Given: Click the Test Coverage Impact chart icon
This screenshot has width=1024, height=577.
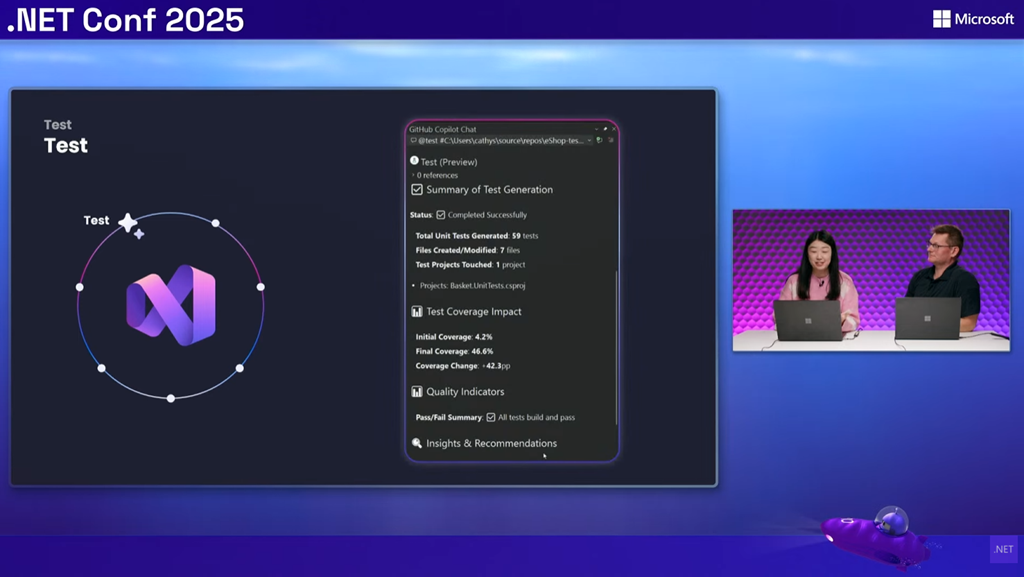Looking at the screenshot, I should pyautogui.click(x=417, y=312).
